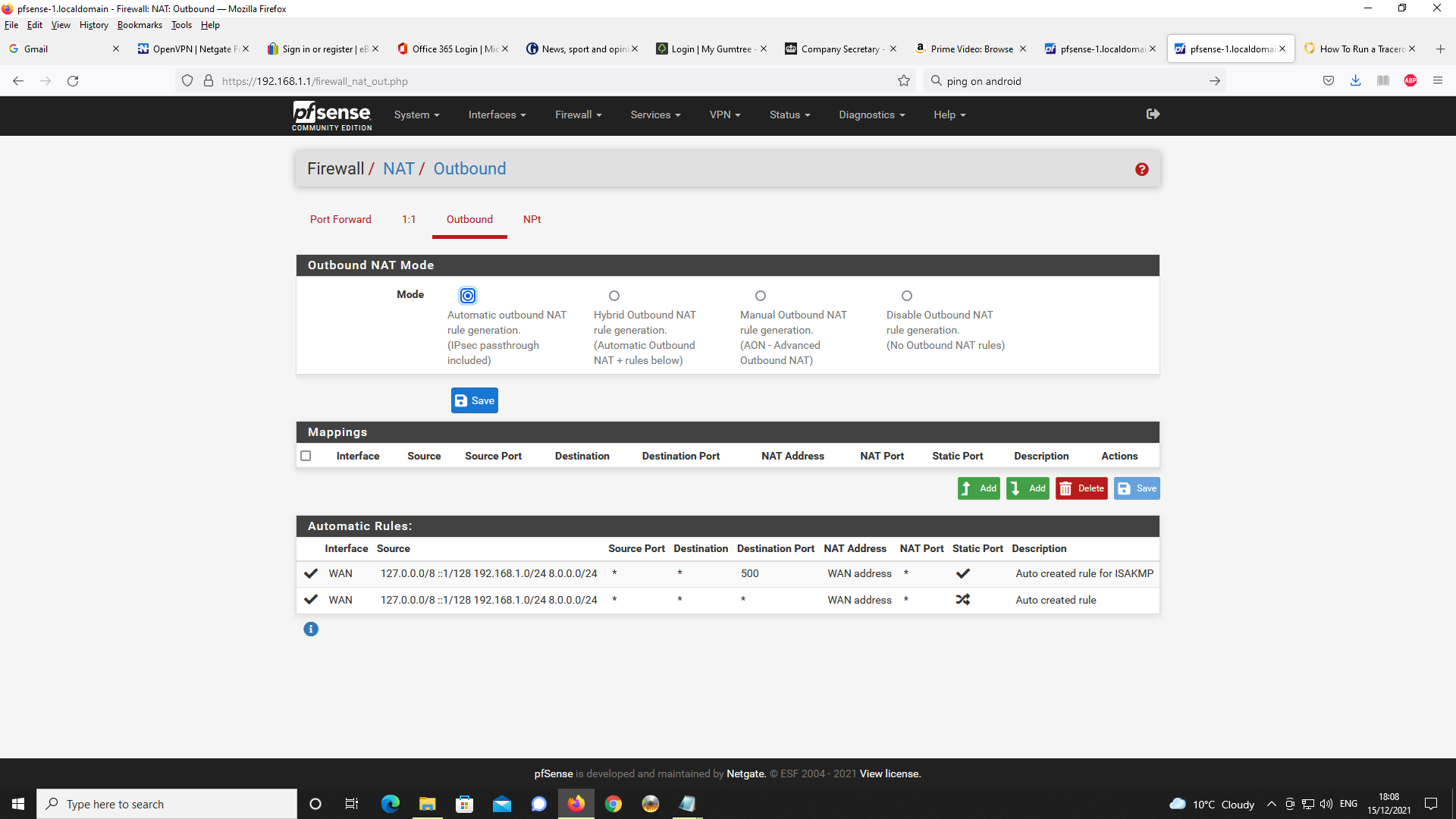Click the pfSense logo
The width and height of the screenshot is (1456, 819).
(332, 115)
